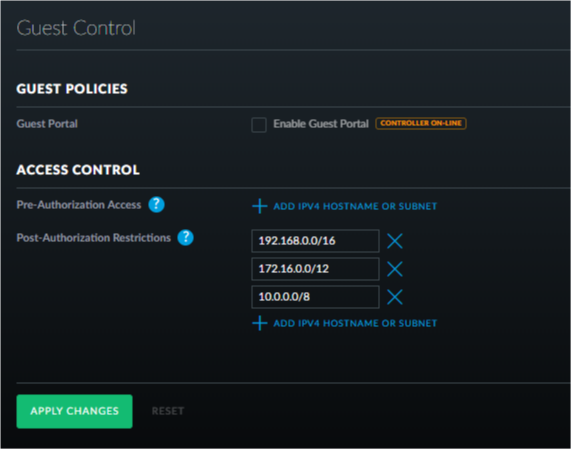Add subnet under Post-Authorization Restrictions
This screenshot has height=449, width=571.
[344, 323]
